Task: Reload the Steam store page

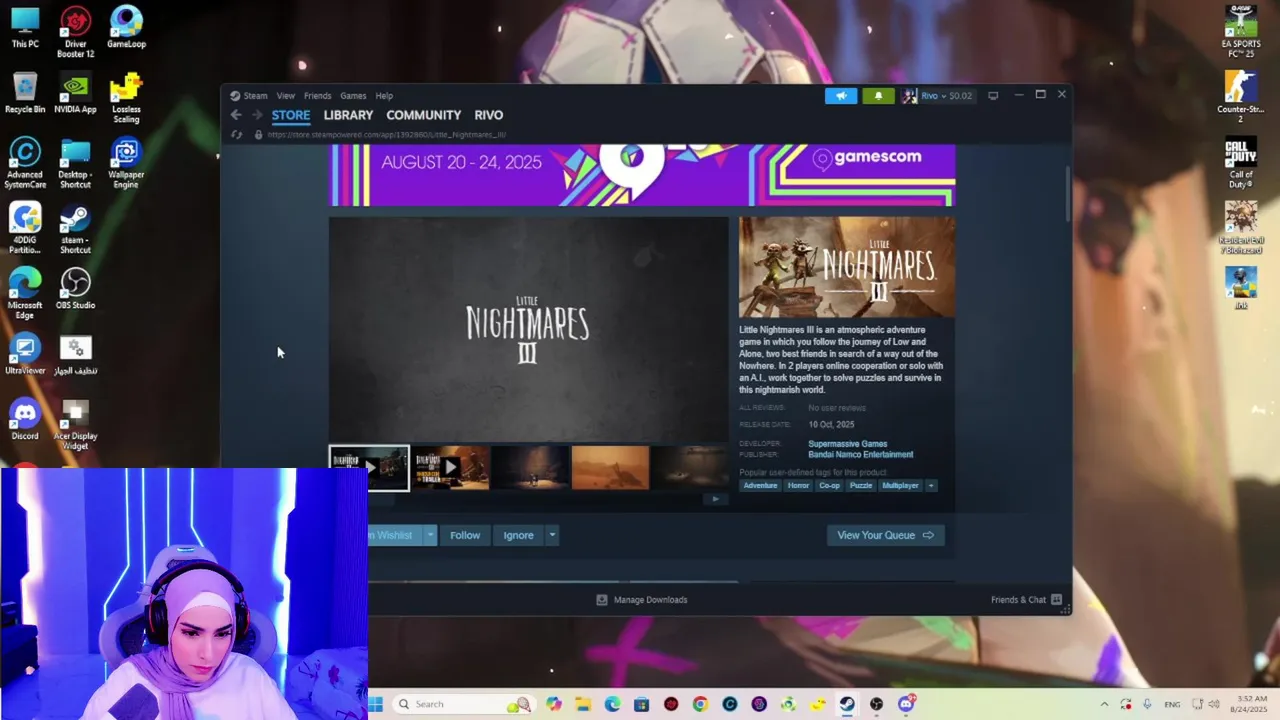Action: [x=237, y=134]
